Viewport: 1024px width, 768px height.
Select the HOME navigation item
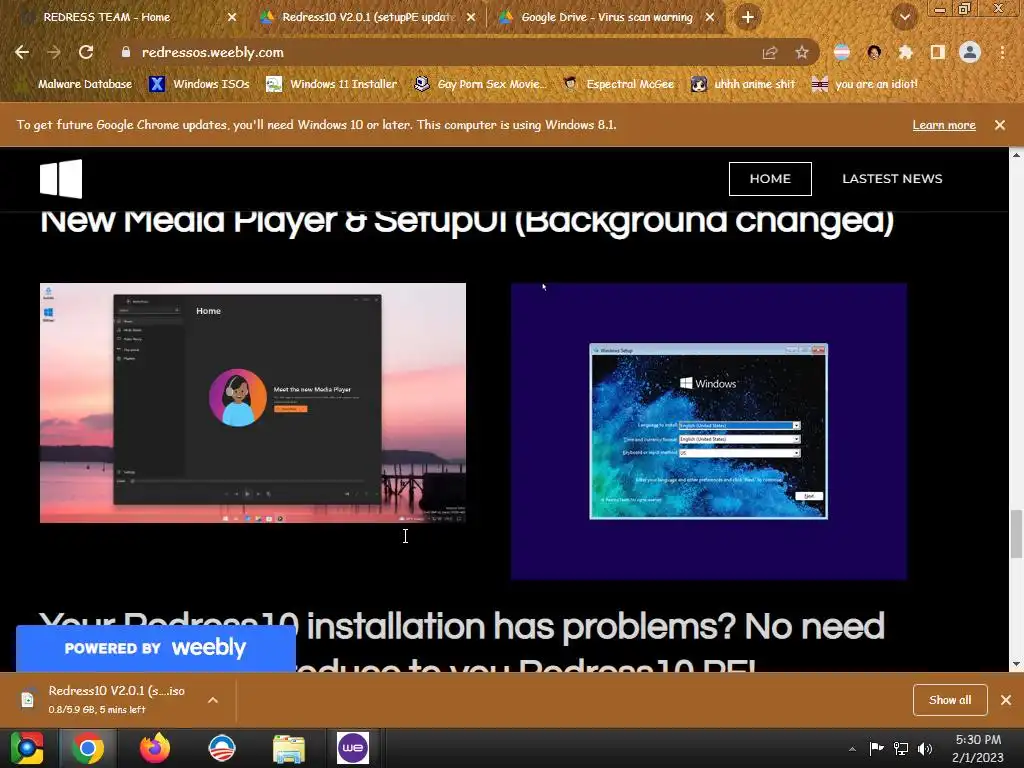tap(770, 178)
